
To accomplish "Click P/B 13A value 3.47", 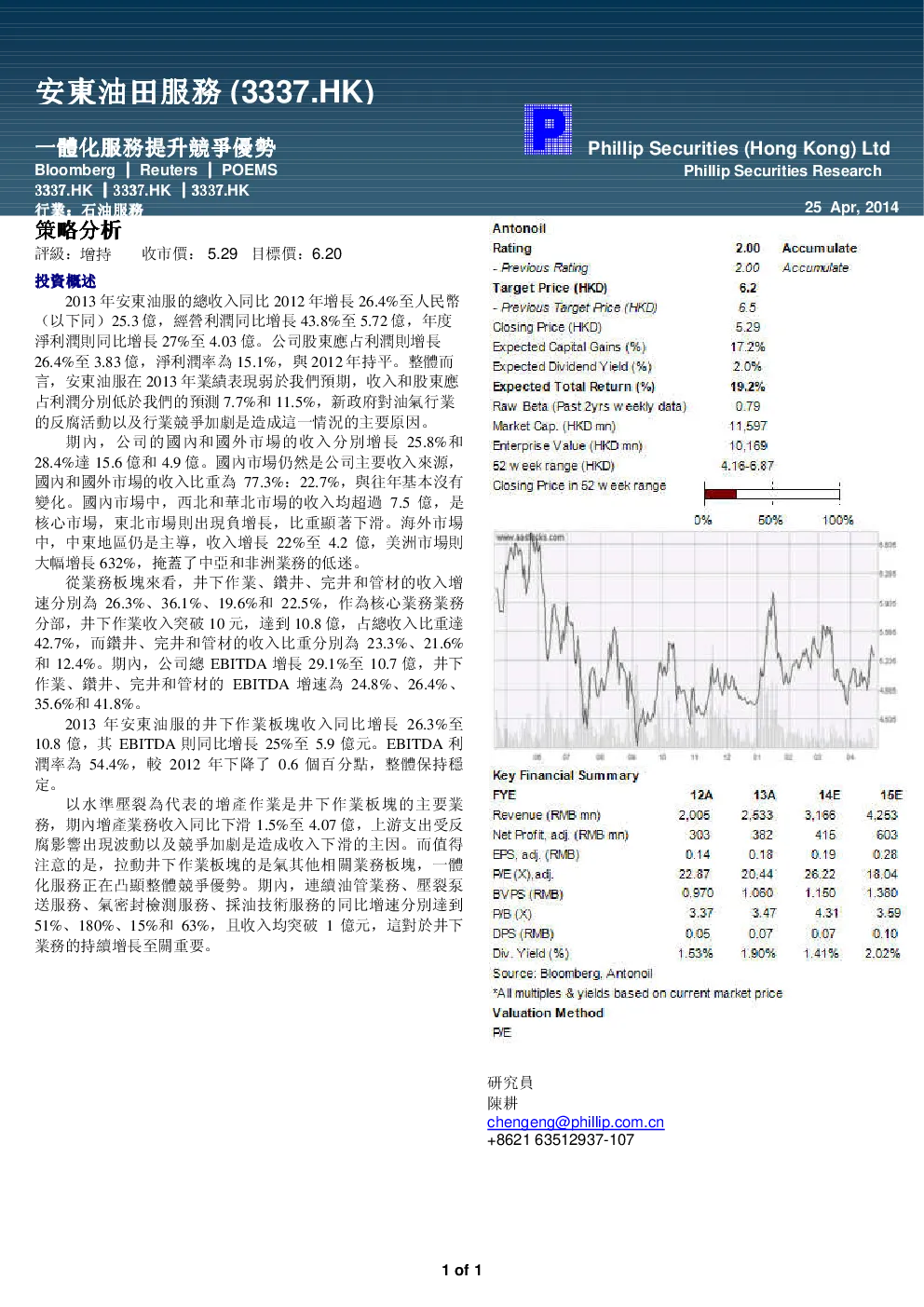I will pos(764,913).
